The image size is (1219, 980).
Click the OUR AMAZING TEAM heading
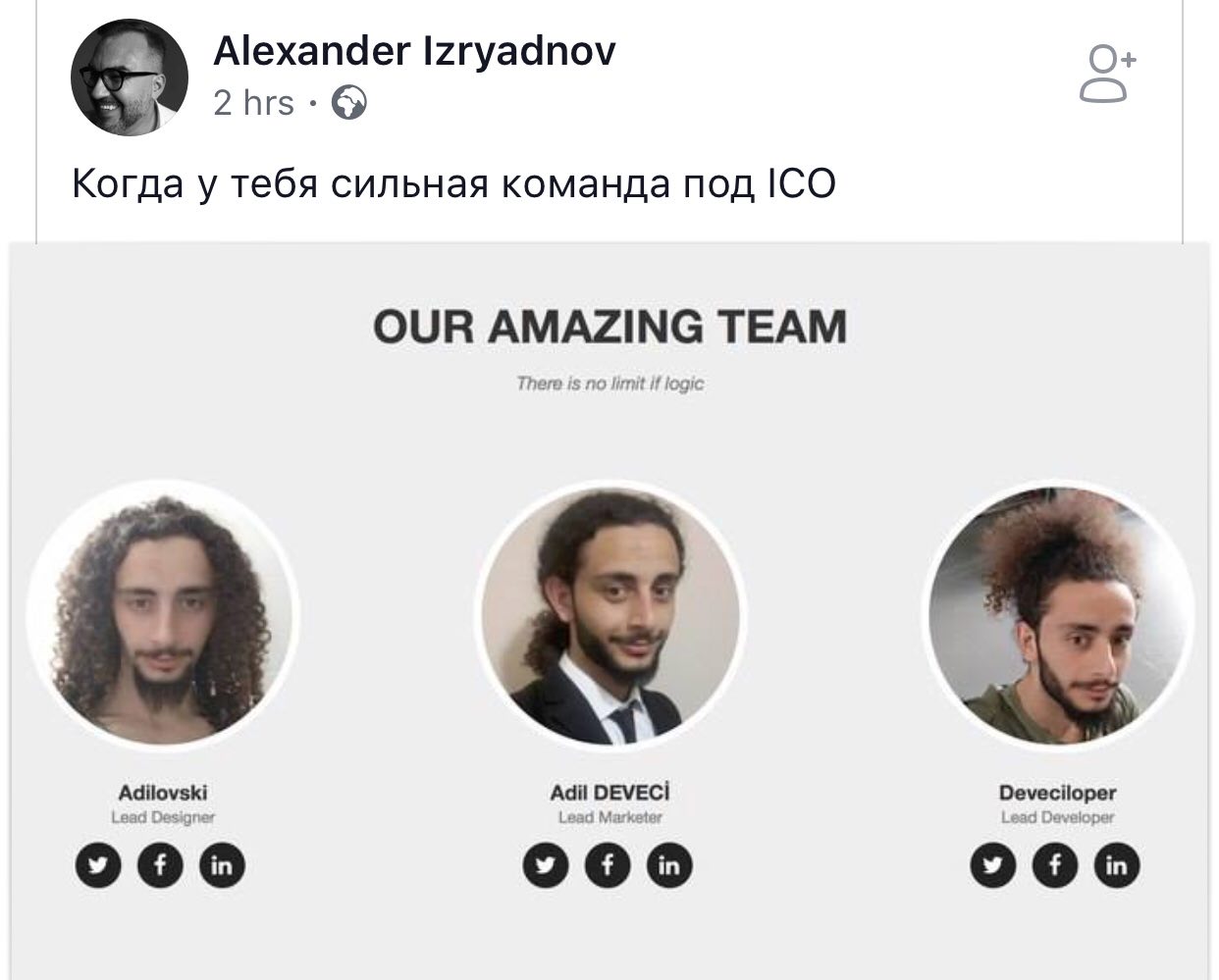tap(609, 327)
